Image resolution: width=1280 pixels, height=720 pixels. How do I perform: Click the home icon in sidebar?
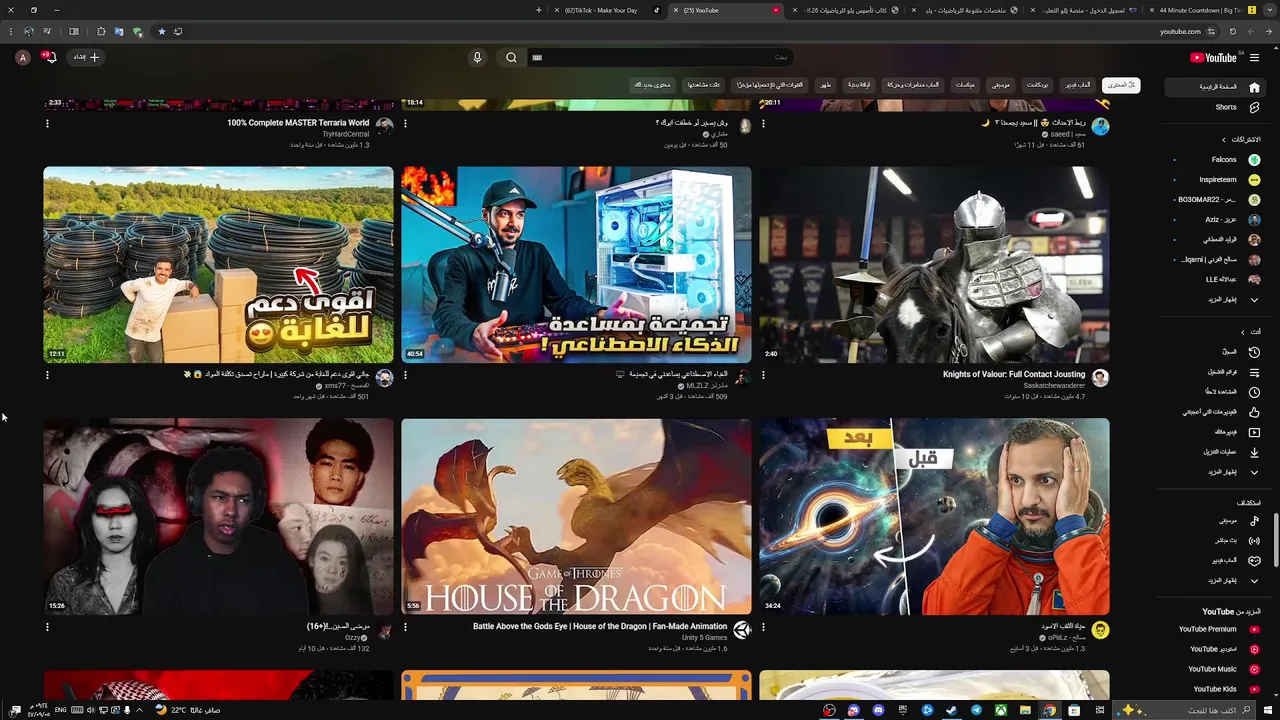[1254, 87]
